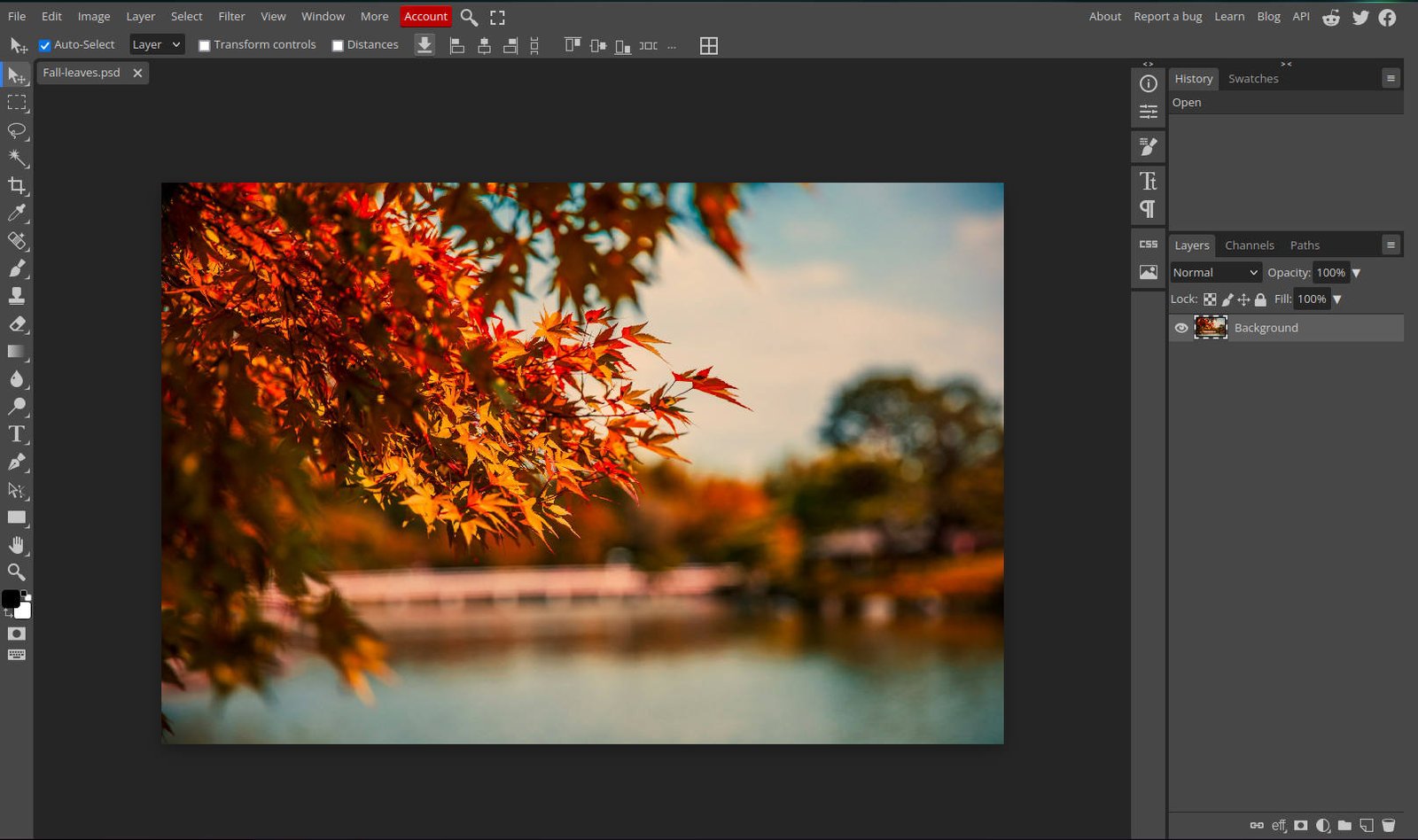Open the Layers panel menu
The height and width of the screenshot is (840, 1418).
1391,245
